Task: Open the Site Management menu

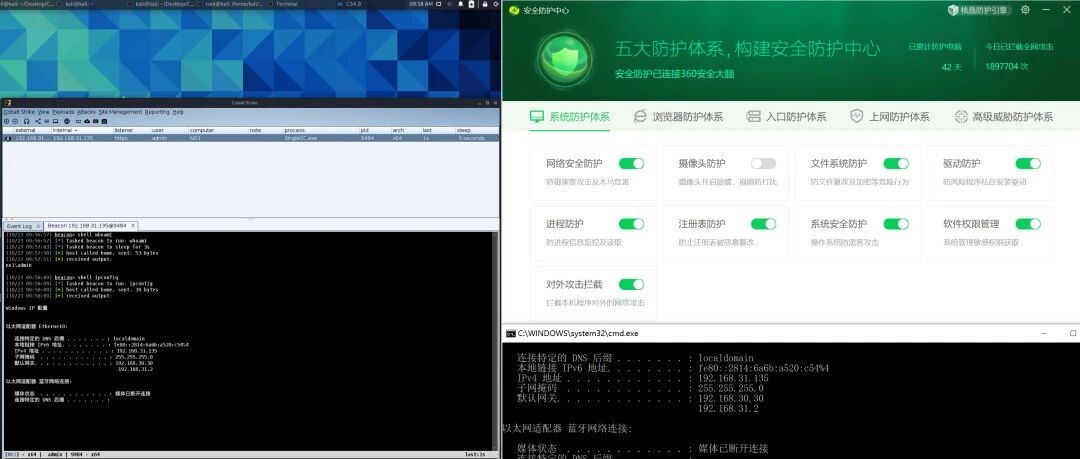Action: 120,112
